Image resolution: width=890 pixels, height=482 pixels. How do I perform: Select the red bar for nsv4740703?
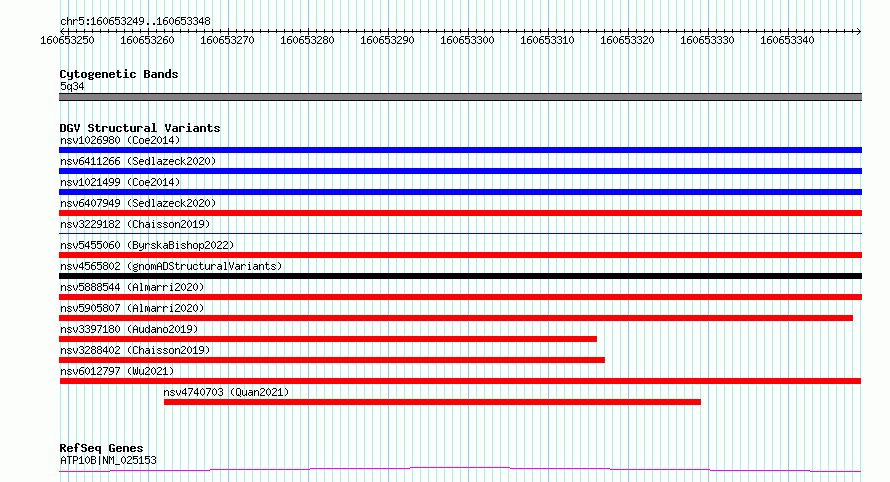tap(433, 402)
